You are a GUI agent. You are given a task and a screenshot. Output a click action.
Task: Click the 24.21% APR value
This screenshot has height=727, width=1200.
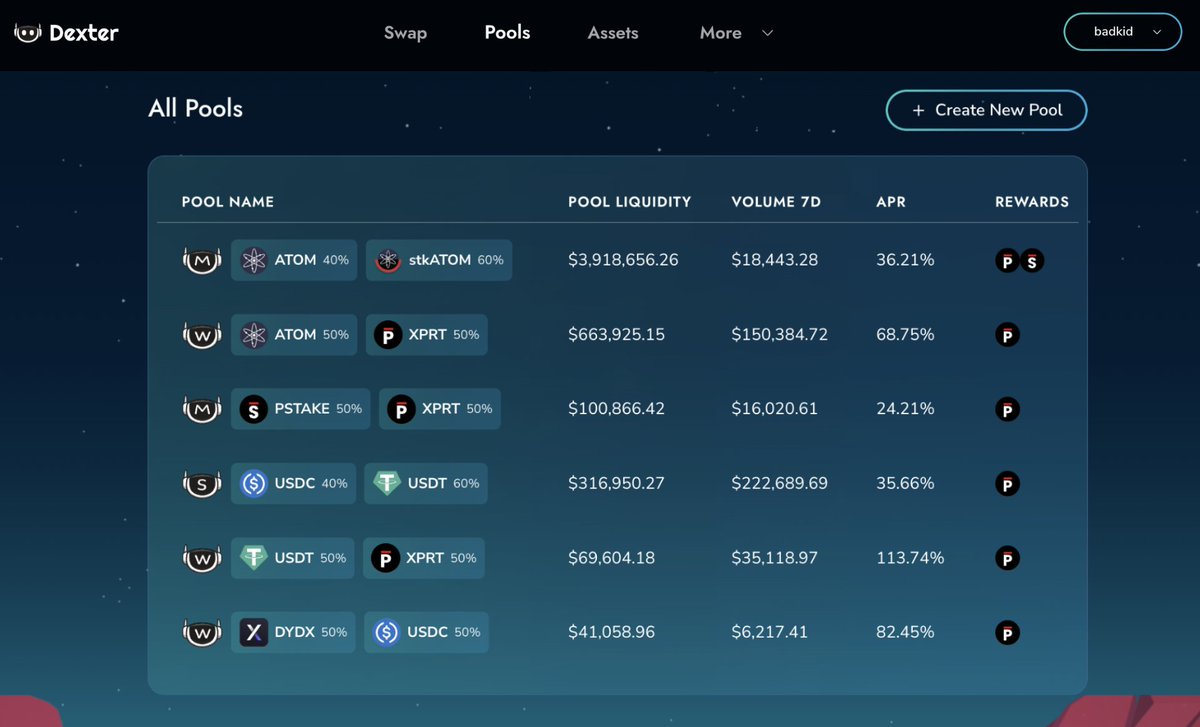coord(905,409)
